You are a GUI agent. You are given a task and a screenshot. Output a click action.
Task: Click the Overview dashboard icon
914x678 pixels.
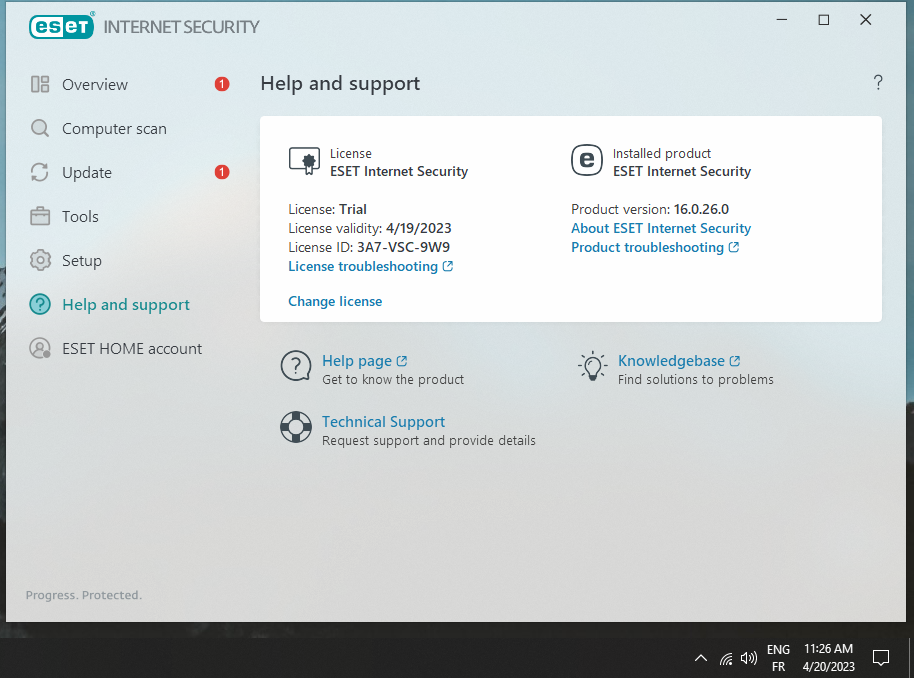[x=40, y=85]
